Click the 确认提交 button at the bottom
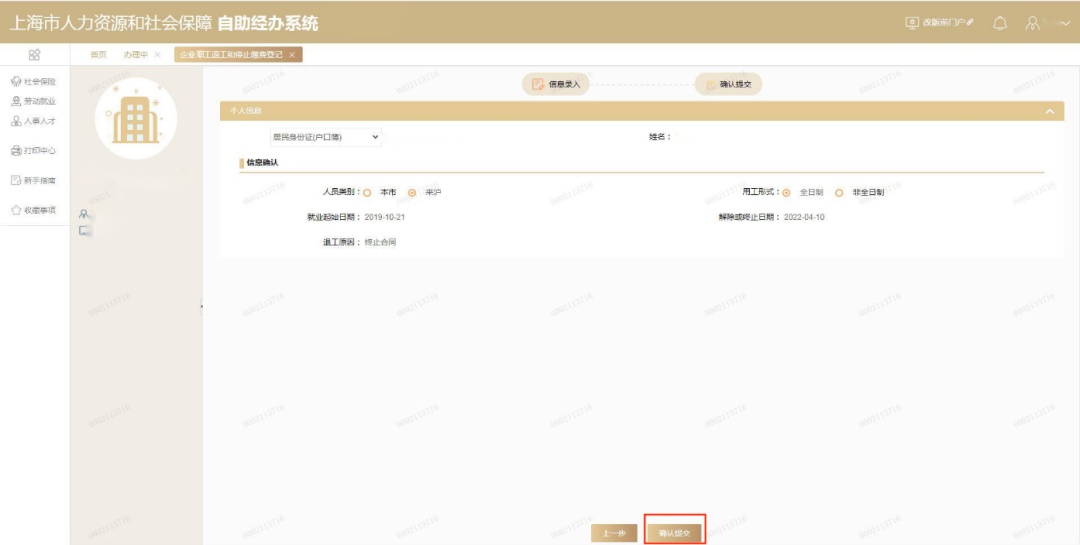The height and width of the screenshot is (545, 1080). [675, 533]
